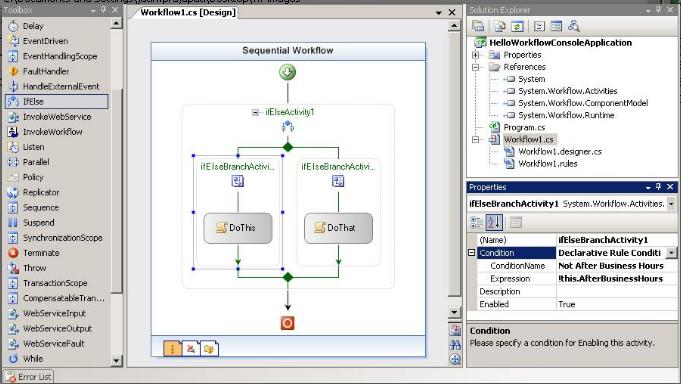The image size is (681, 384).
Task: Select the IfElse activity in Toolbox
Action: click(56, 101)
